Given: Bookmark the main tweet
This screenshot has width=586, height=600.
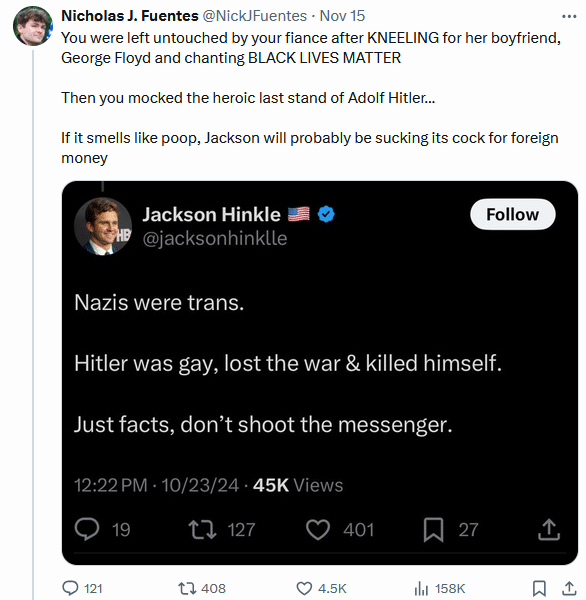Looking at the screenshot, I should click(539, 589).
